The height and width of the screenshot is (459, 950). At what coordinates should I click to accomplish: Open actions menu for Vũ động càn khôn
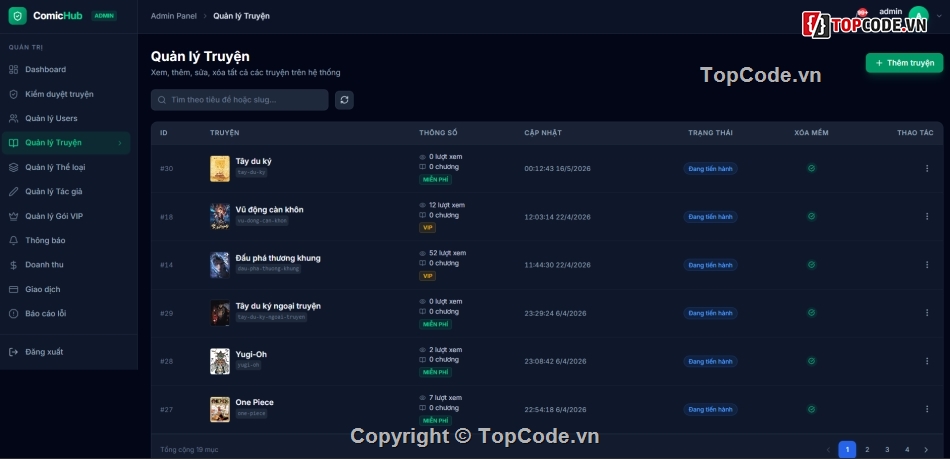(x=926, y=216)
